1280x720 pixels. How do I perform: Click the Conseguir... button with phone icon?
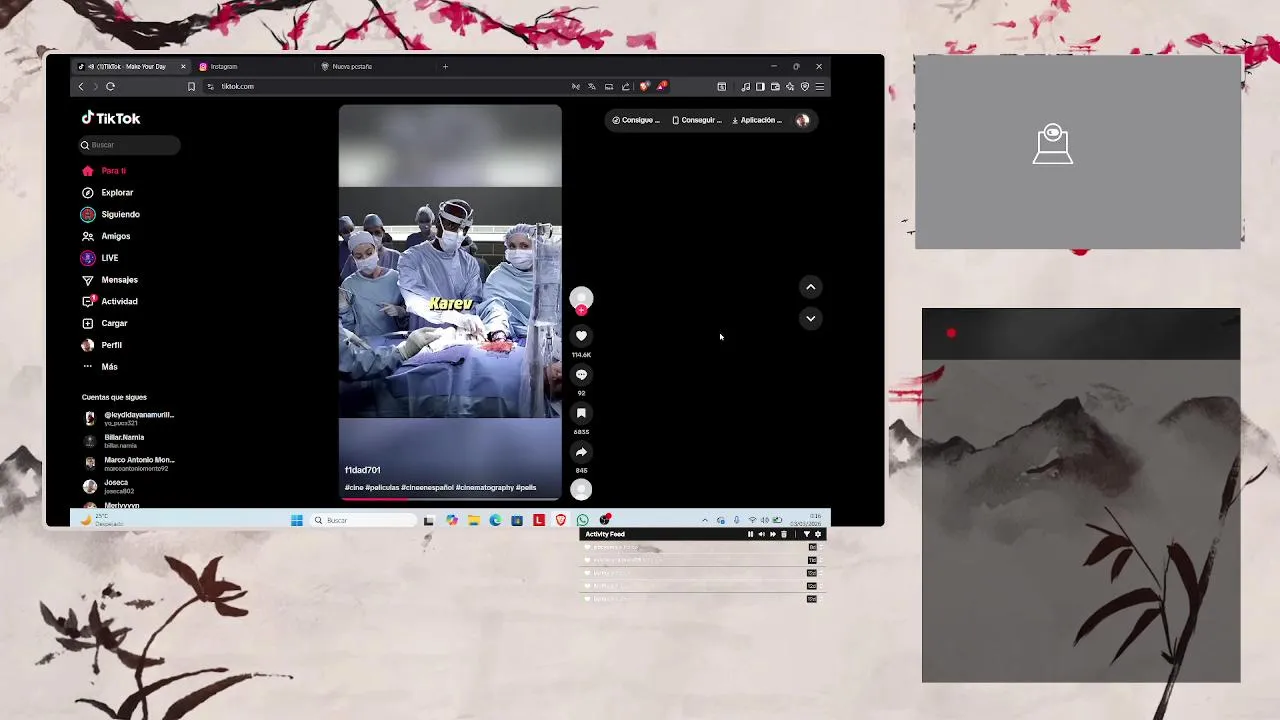point(697,120)
